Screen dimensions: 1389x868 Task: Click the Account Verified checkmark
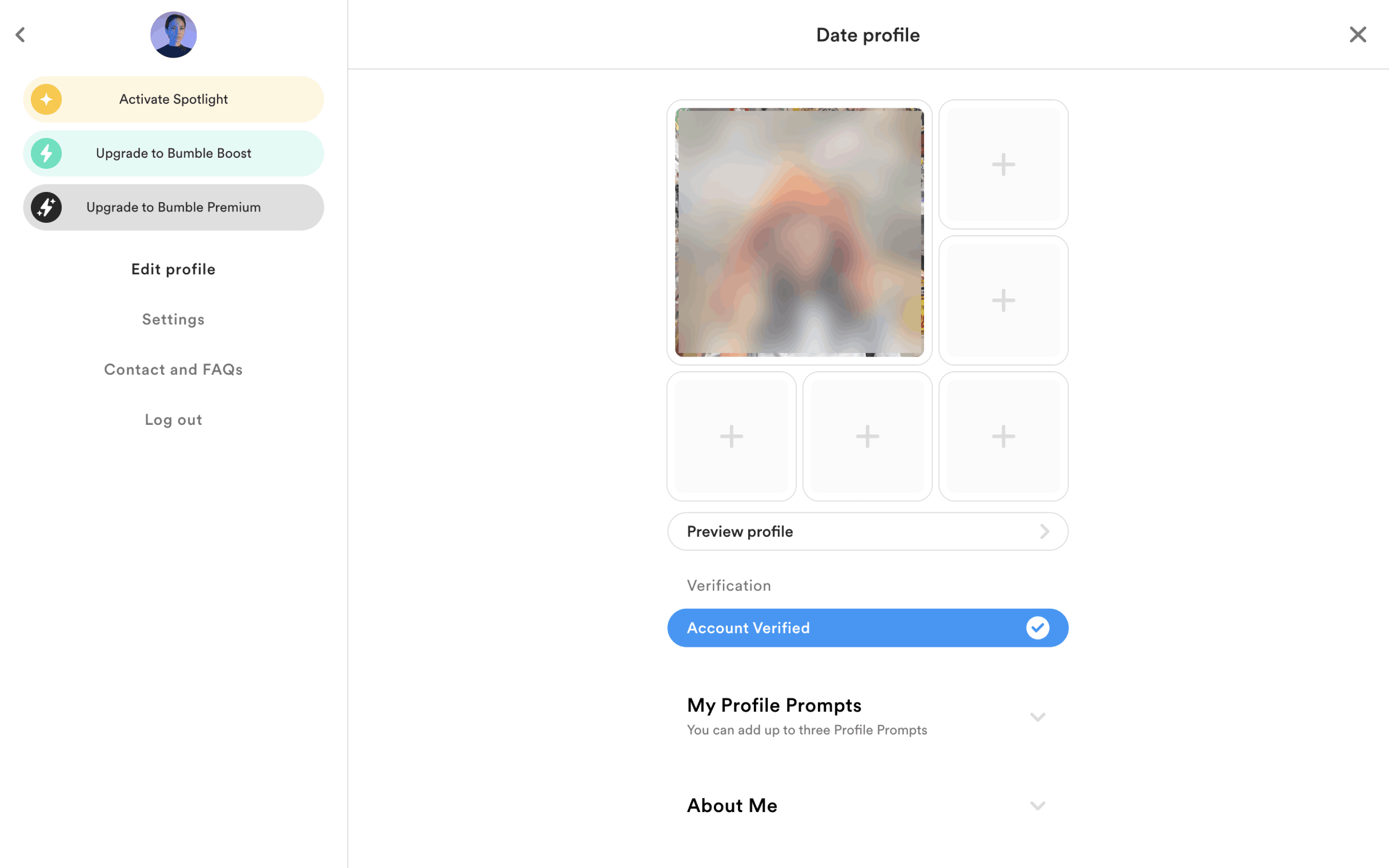[1037, 627]
